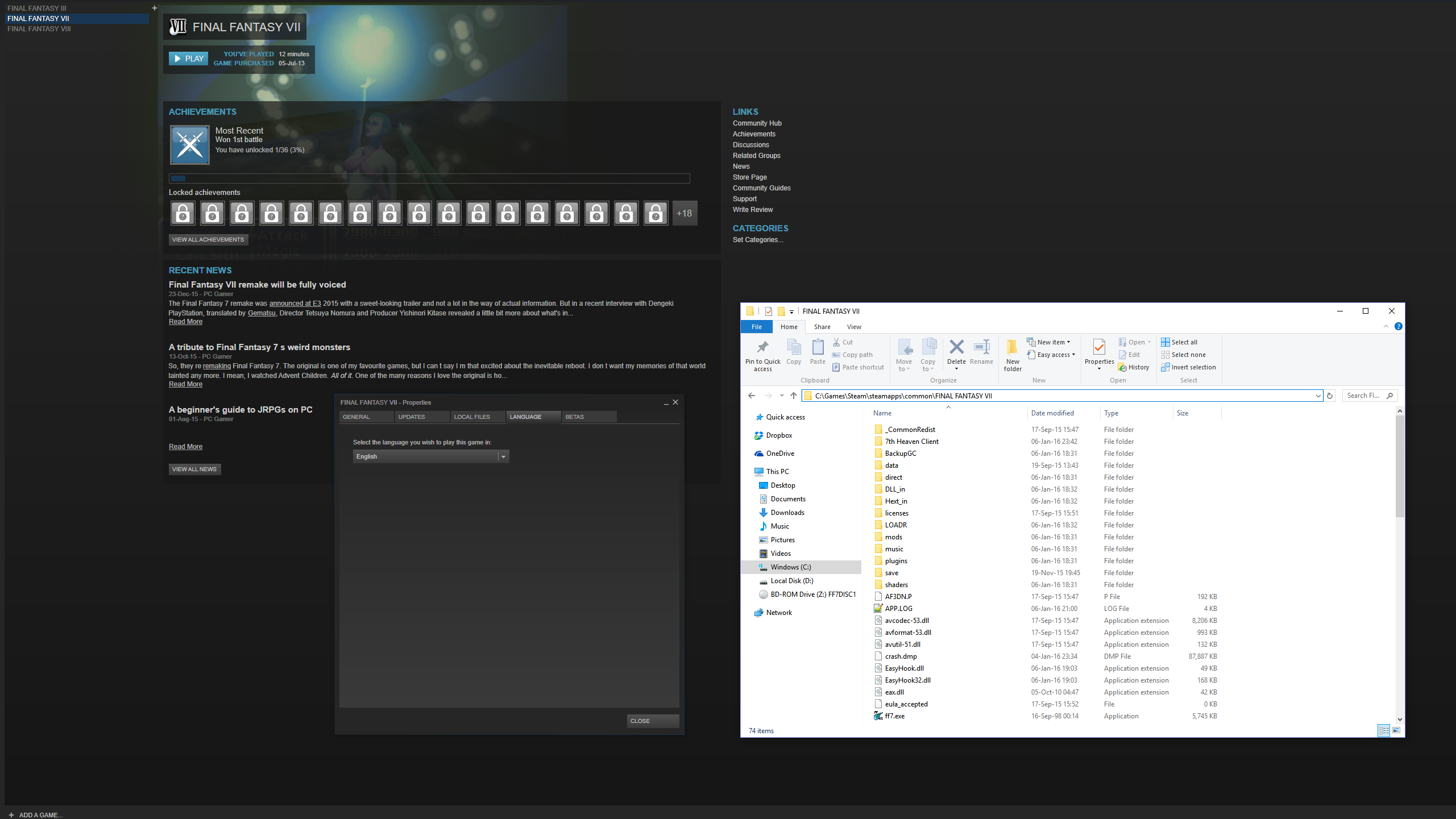Viewport: 1456px width, 819px height.
Task: Switch to the Share ribbon tab
Action: (822, 327)
